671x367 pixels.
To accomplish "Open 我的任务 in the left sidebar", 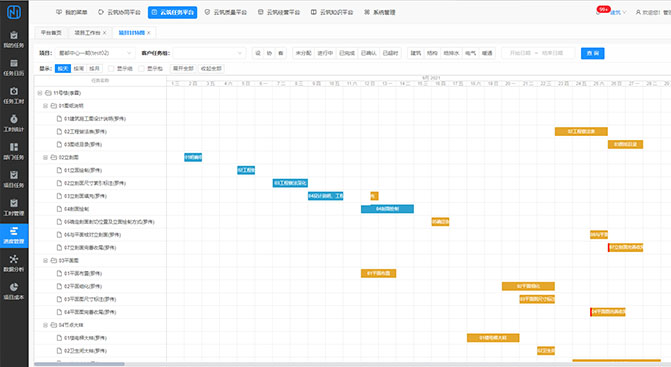I will (x=14, y=39).
